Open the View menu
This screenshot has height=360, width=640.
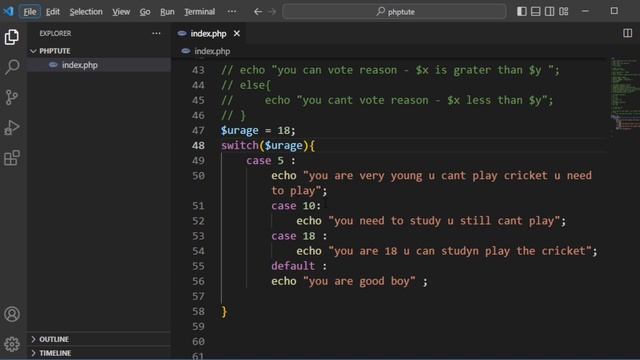(x=121, y=11)
